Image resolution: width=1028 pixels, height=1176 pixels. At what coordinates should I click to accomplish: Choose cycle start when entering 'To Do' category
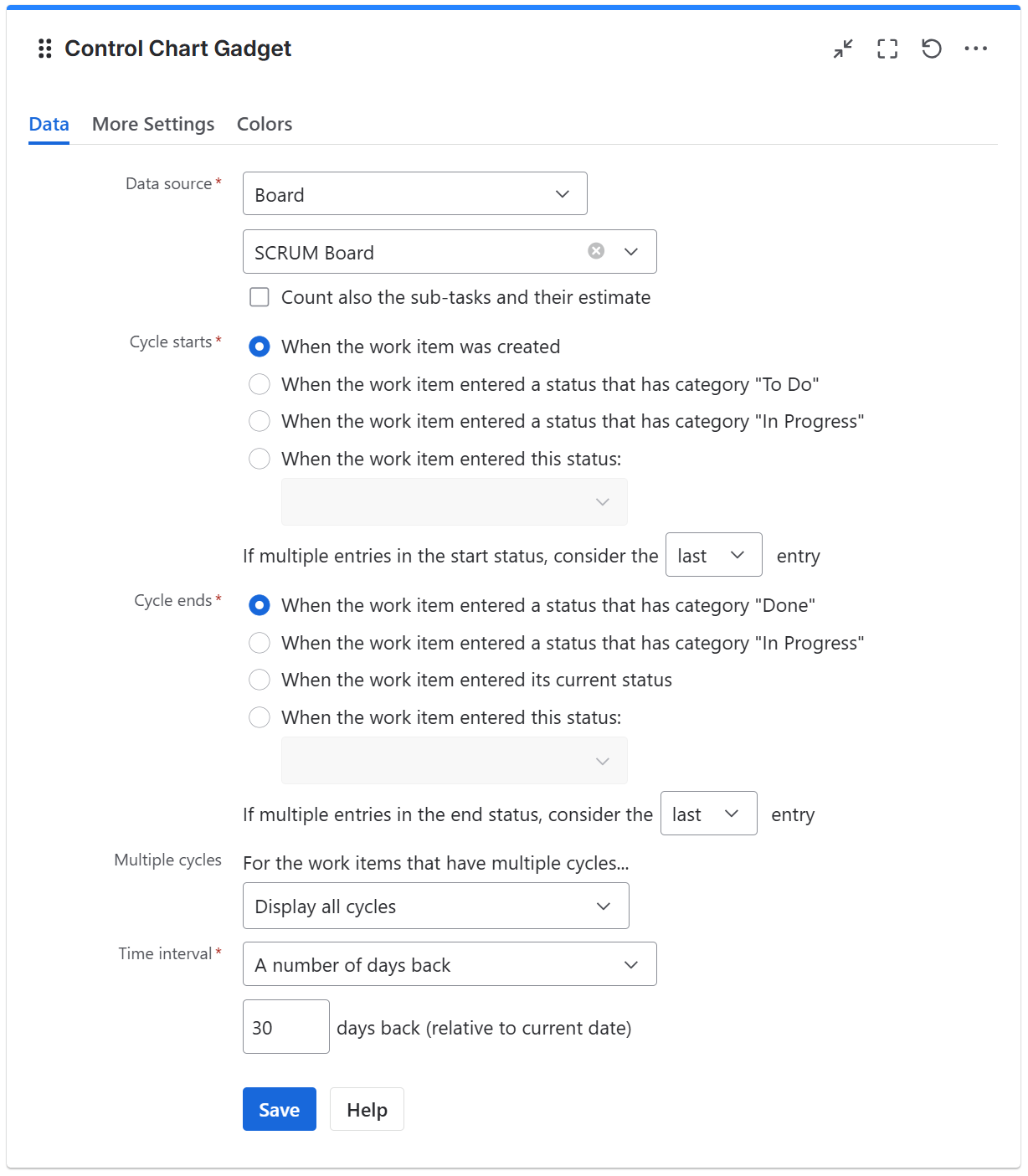coord(260,384)
